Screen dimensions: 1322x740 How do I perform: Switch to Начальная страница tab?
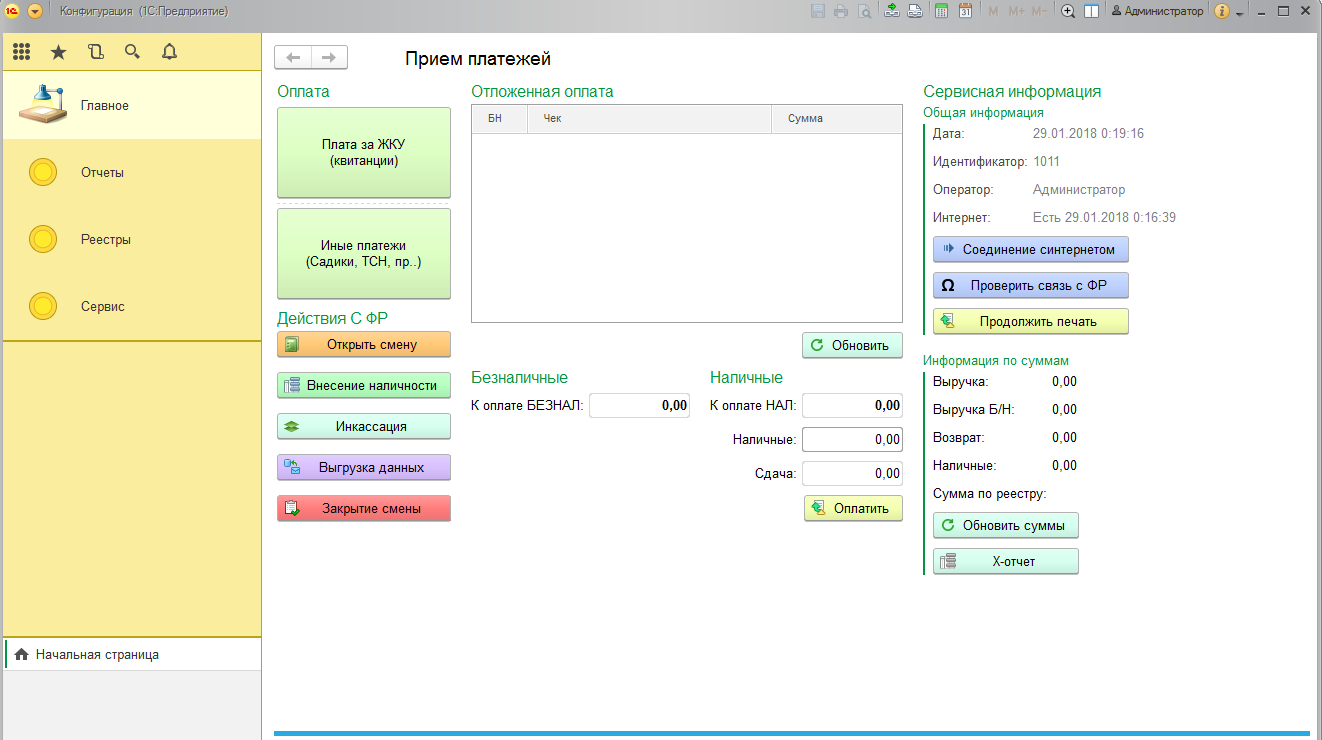[x=96, y=654]
